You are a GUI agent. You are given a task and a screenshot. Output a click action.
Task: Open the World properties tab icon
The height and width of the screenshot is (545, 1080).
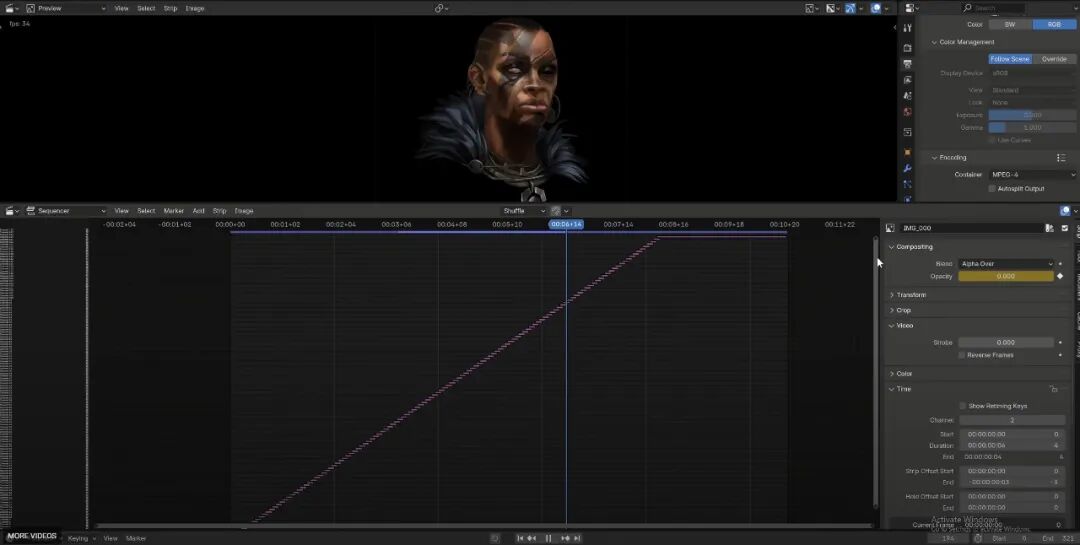[x=908, y=112]
